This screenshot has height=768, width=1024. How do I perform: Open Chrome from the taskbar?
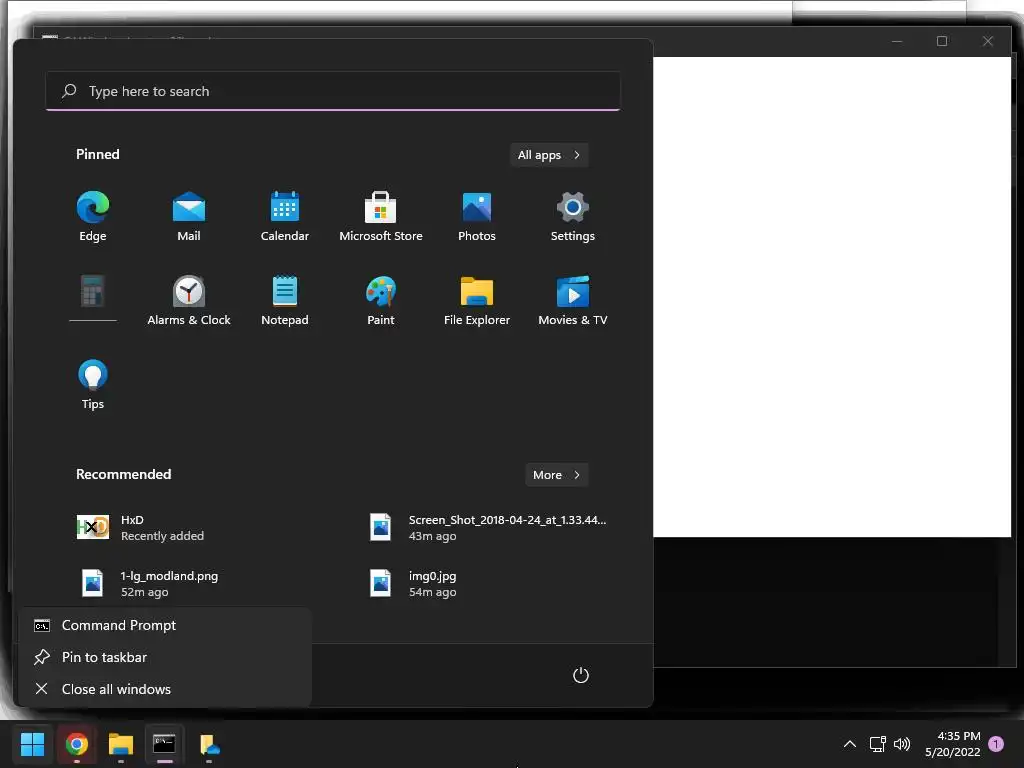[x=77, y=744]
